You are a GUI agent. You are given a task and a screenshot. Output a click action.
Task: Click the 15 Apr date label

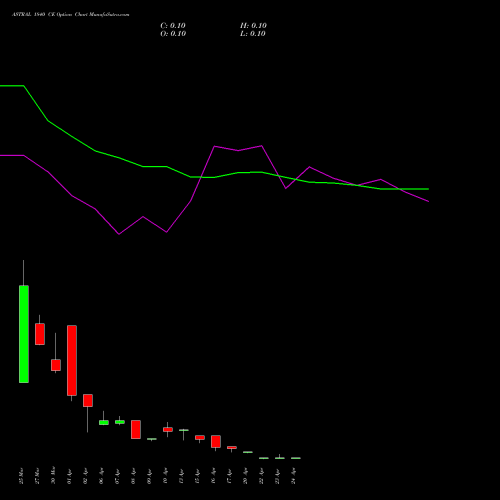[x=198, y=476]
